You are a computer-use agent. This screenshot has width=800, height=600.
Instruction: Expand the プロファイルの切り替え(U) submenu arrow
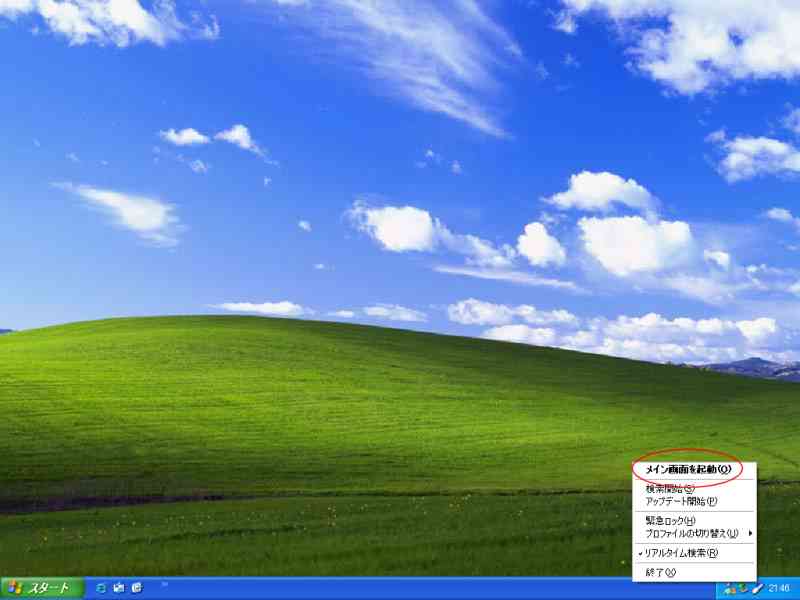pos(750,533)
